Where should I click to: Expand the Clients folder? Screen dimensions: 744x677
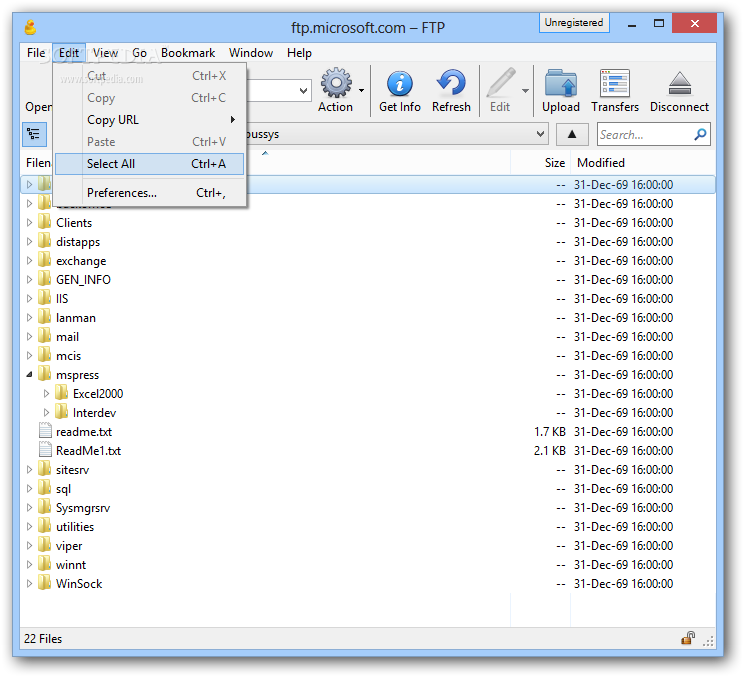coord(29,222)
